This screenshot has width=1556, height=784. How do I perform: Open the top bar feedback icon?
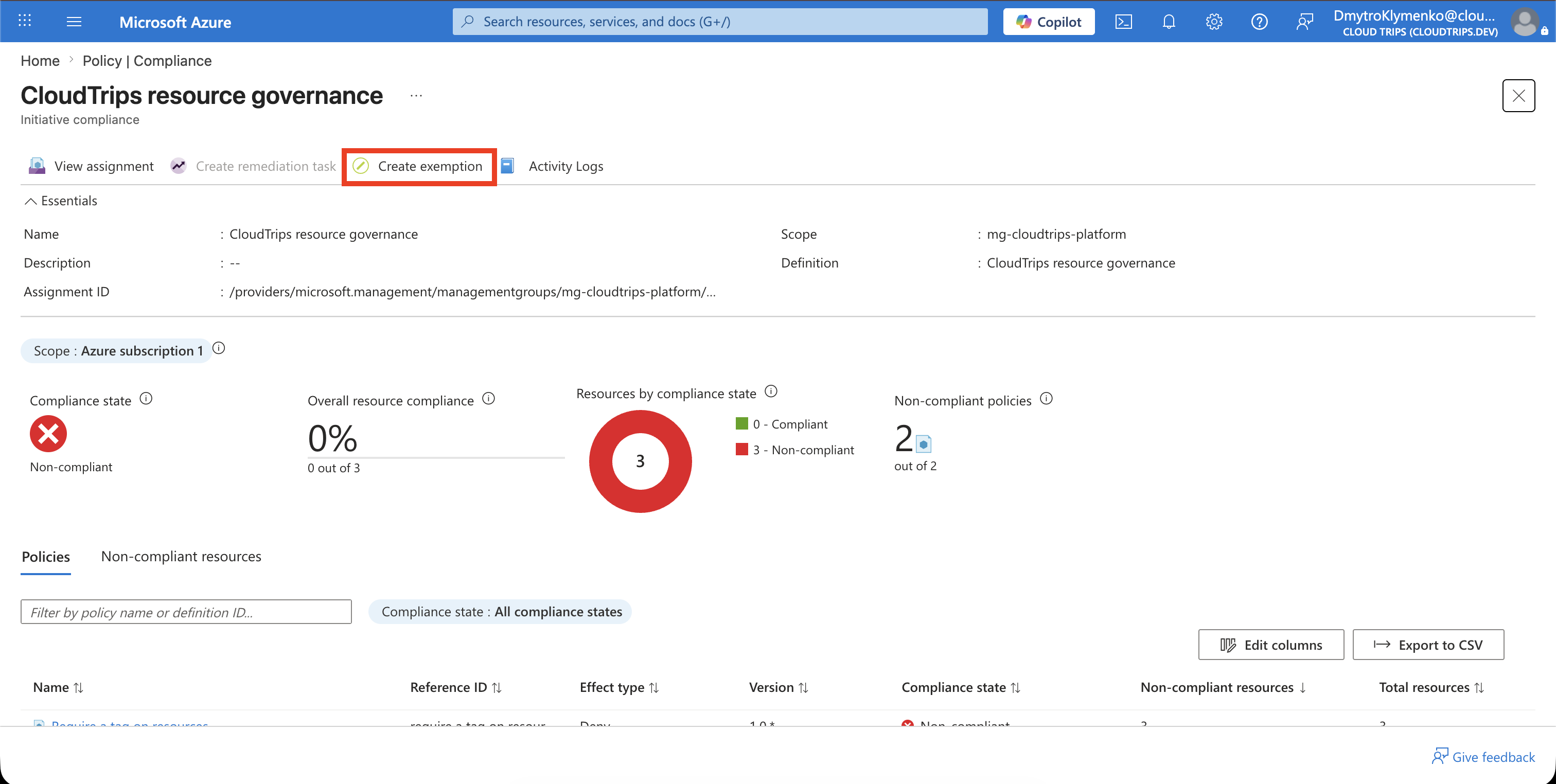(1304, 22)
